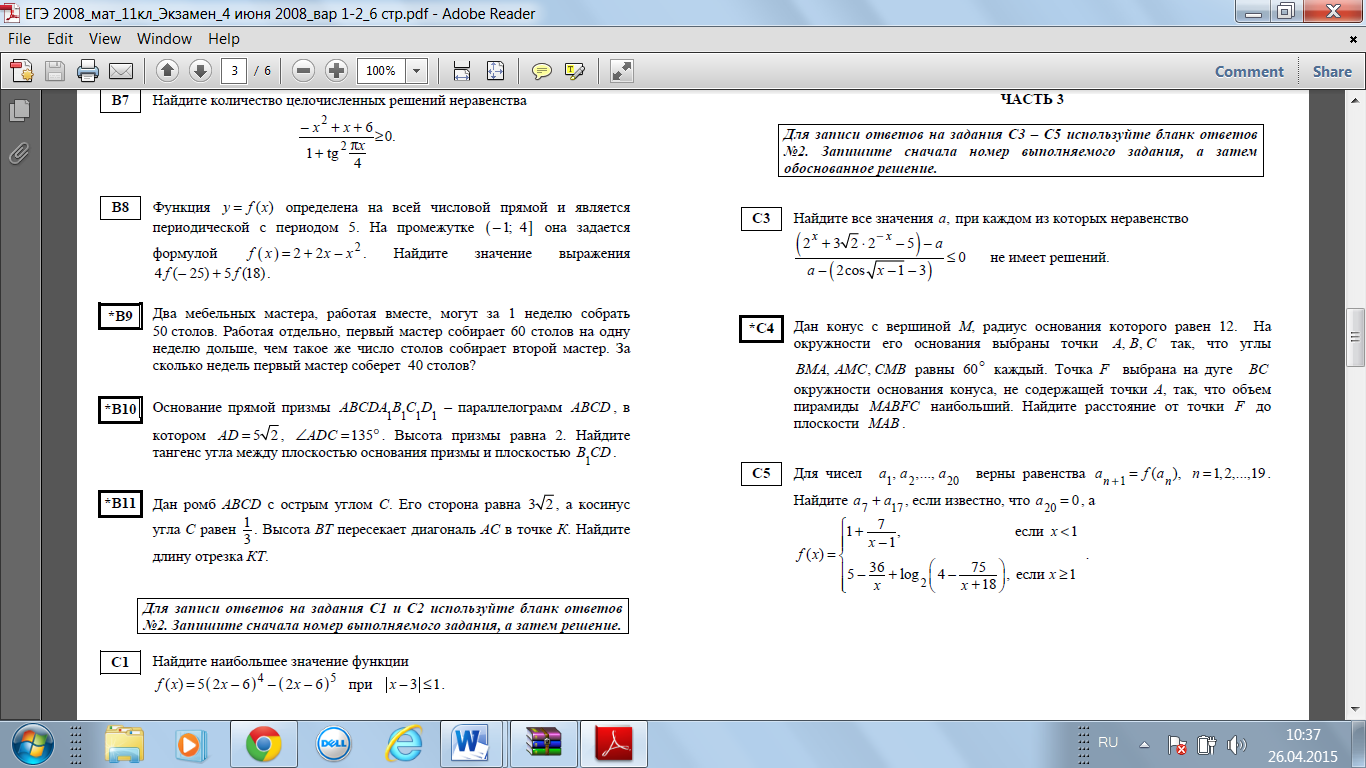The height and width of the screenshot is (768, 1366).
Task: Click the Action Center flag icon
Action: pyautogui.click(x=1177, y=744)
